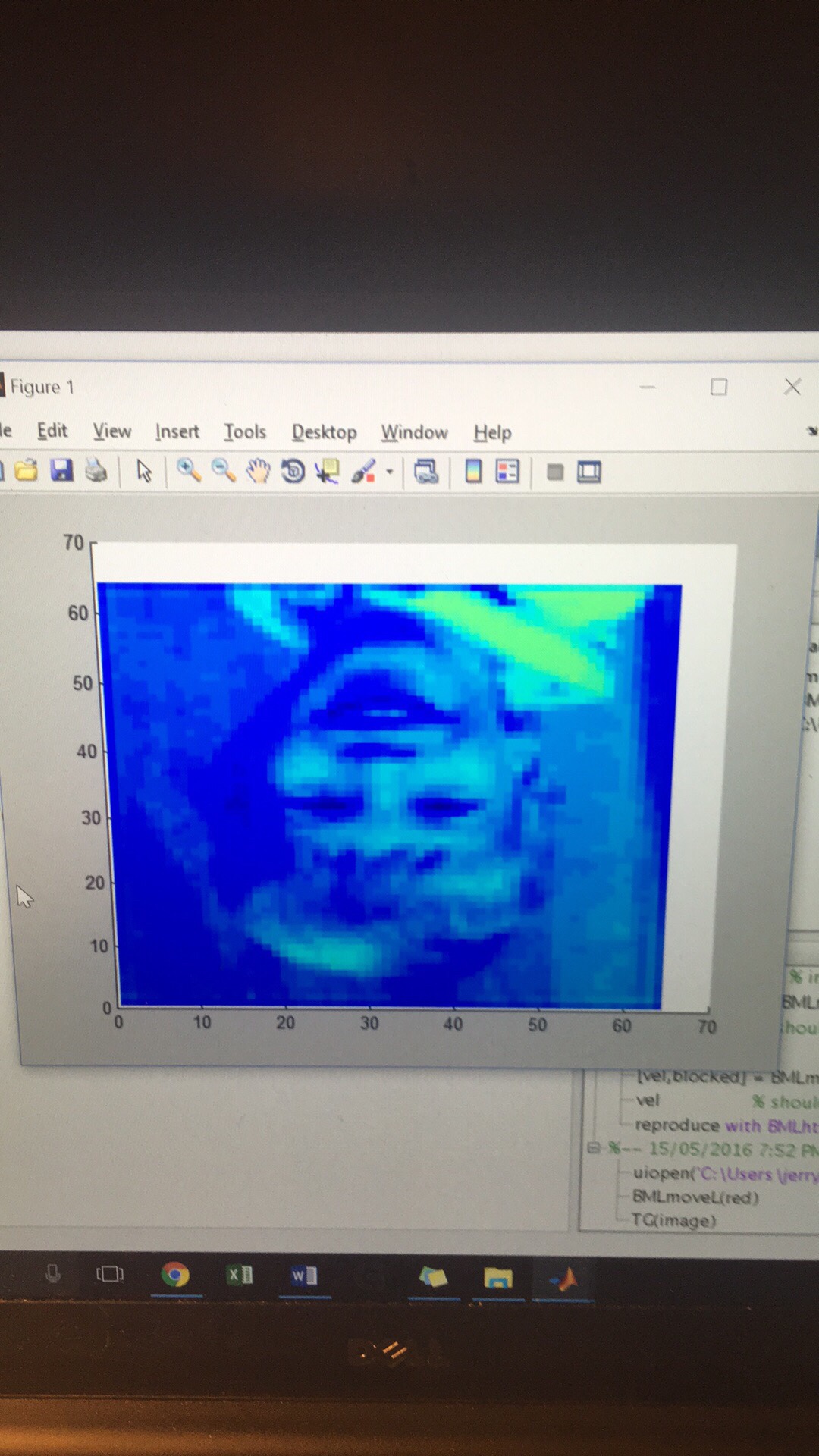The width and height of the screenshot is (819, 1456).
Task: Select the Brush data tool
Action: 364,472
